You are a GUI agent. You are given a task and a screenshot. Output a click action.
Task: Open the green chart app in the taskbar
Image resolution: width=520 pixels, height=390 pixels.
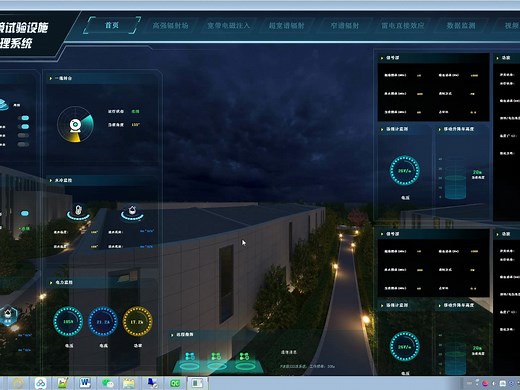63,383
